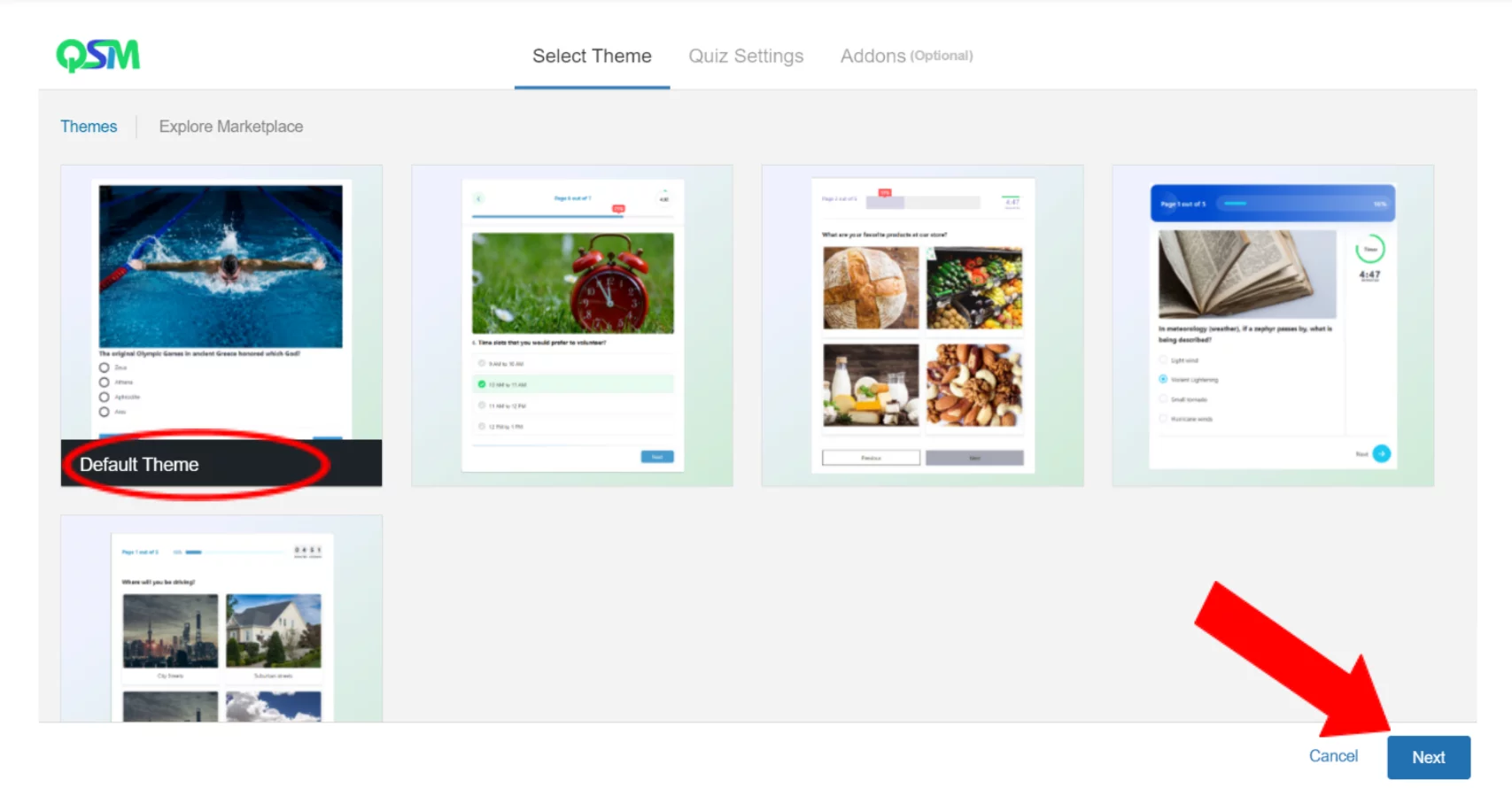Select the theme with the open book
Image resolution: width=1512 pixels, height=788 pixels.
coord(1246,274)
